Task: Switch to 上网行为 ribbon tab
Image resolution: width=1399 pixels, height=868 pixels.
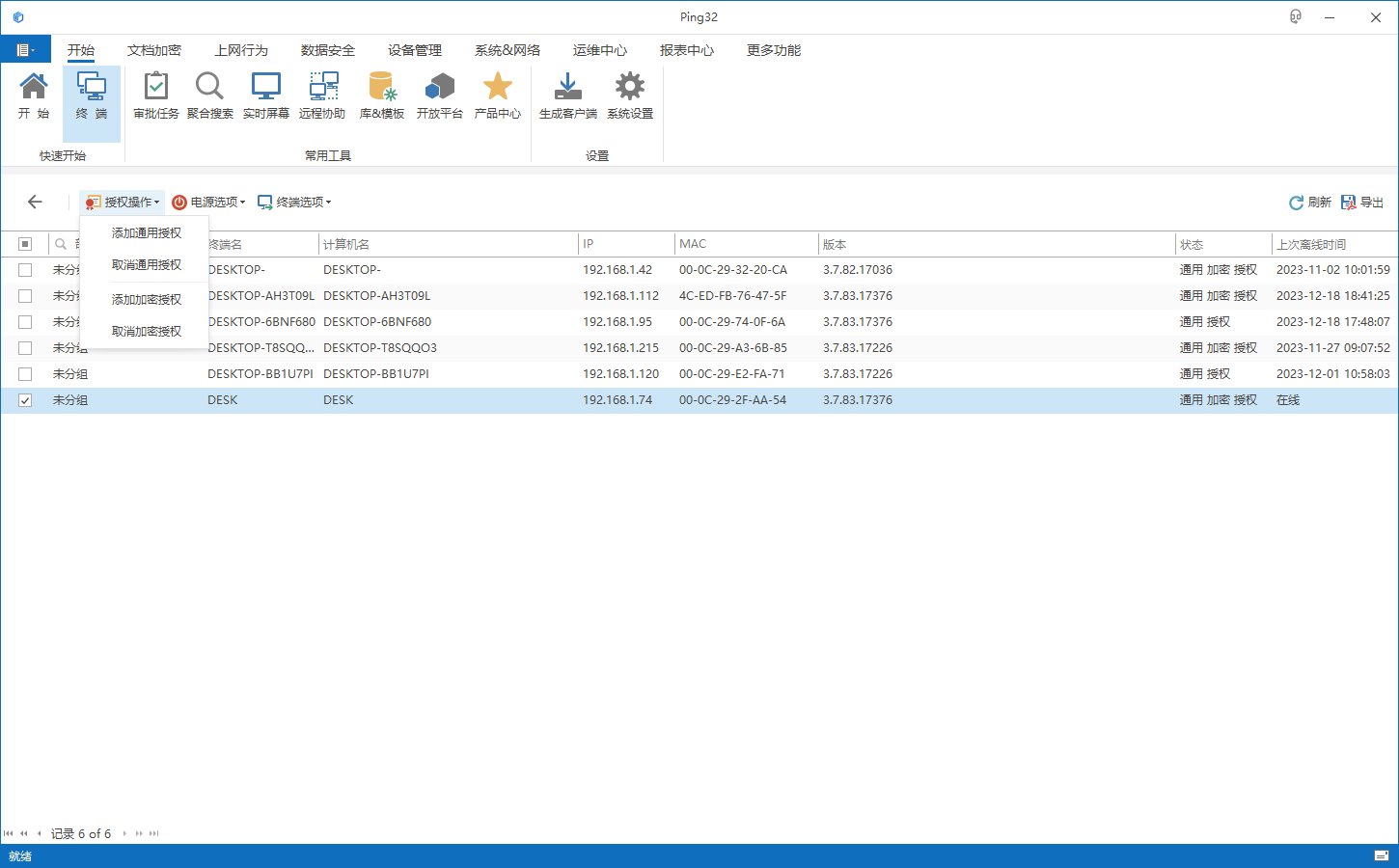Action: pos(241,50)
